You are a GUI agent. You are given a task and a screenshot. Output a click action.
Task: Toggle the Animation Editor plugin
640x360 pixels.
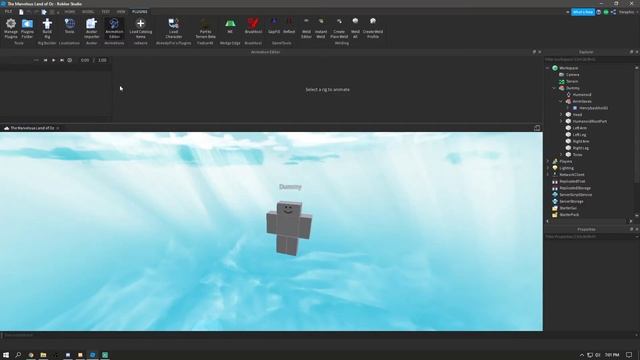click(114, 28)
